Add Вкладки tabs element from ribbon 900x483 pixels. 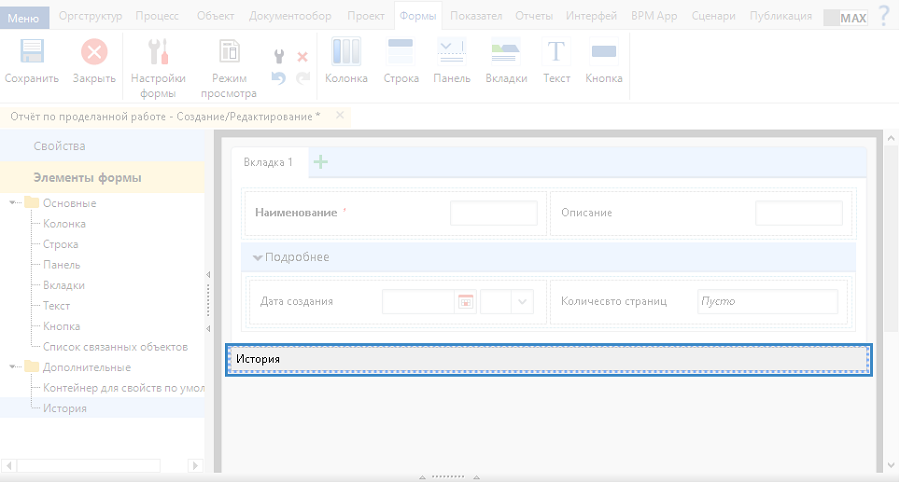pyautogui.click(x=506, y=53)
